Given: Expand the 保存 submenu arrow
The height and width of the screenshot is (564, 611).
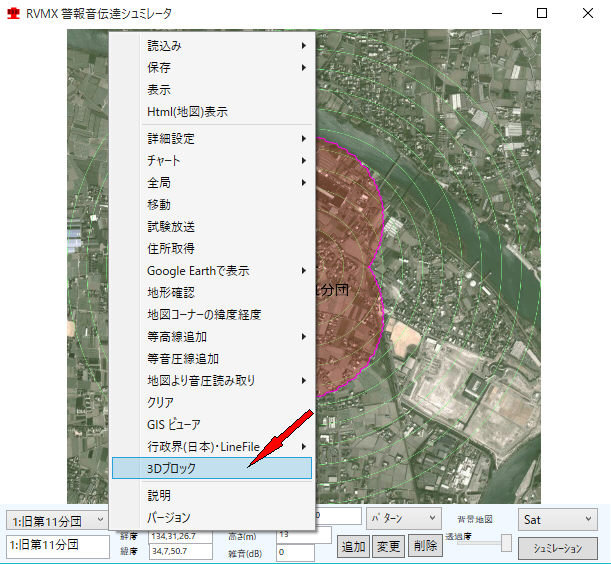Looking at the screenshot, I should coord(303,68).
